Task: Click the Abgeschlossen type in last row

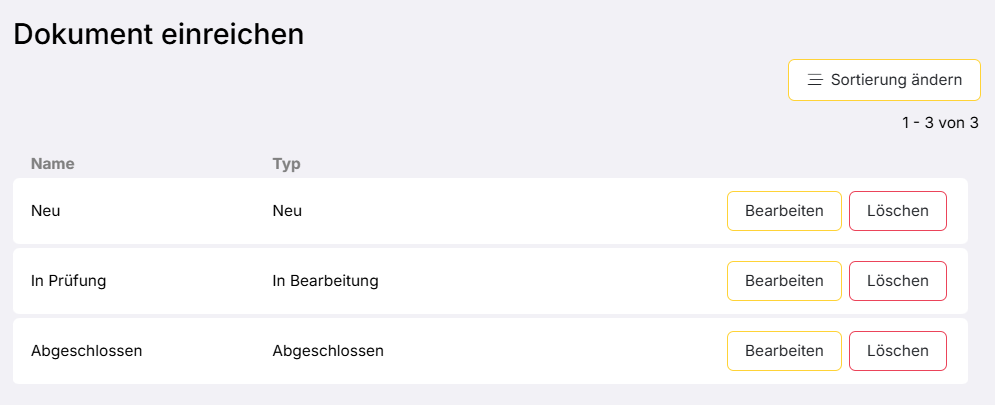Action: (x=328, y=351)
